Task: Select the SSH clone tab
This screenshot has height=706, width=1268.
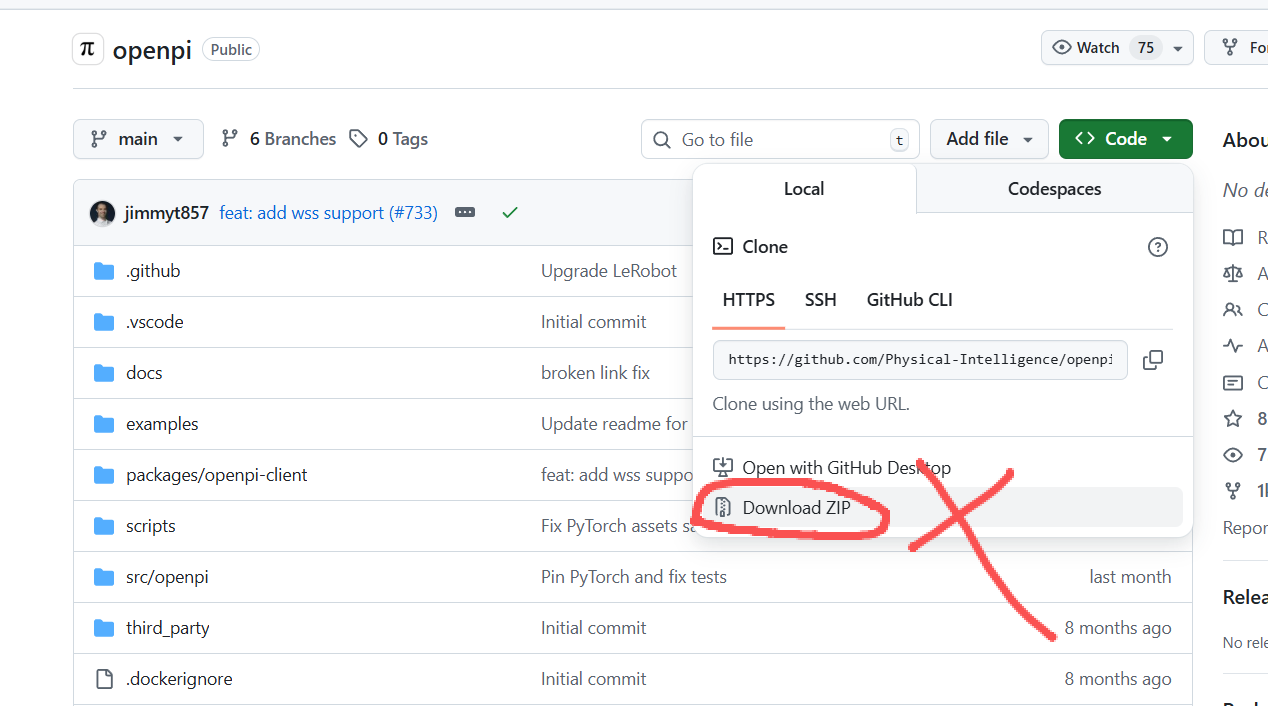Action: 820,300
